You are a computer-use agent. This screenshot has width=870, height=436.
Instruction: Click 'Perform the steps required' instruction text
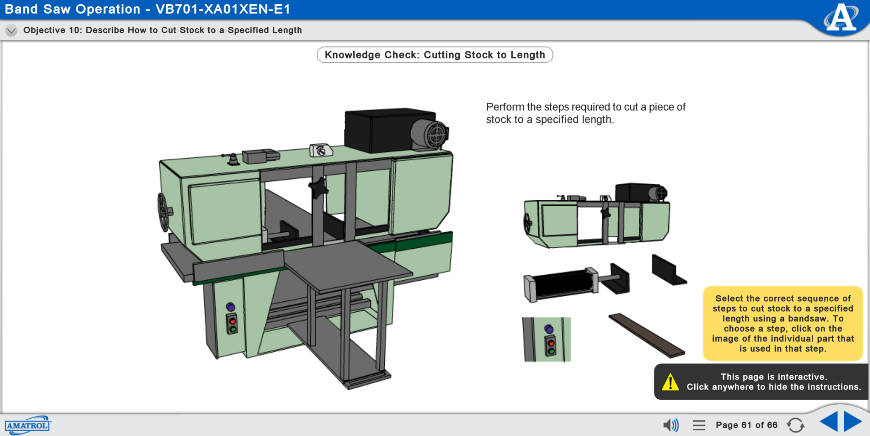point(586,113)
